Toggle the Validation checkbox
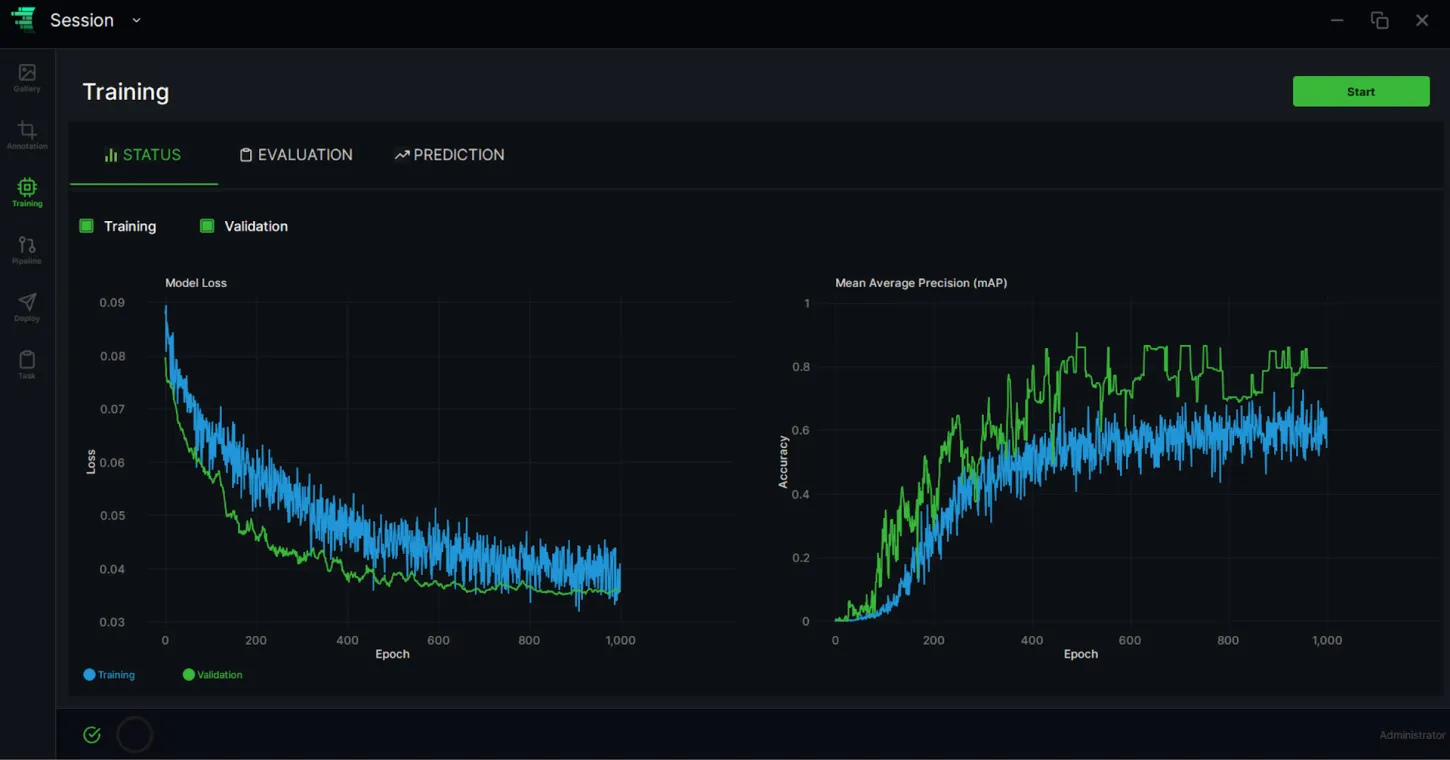 coord(207,226)
